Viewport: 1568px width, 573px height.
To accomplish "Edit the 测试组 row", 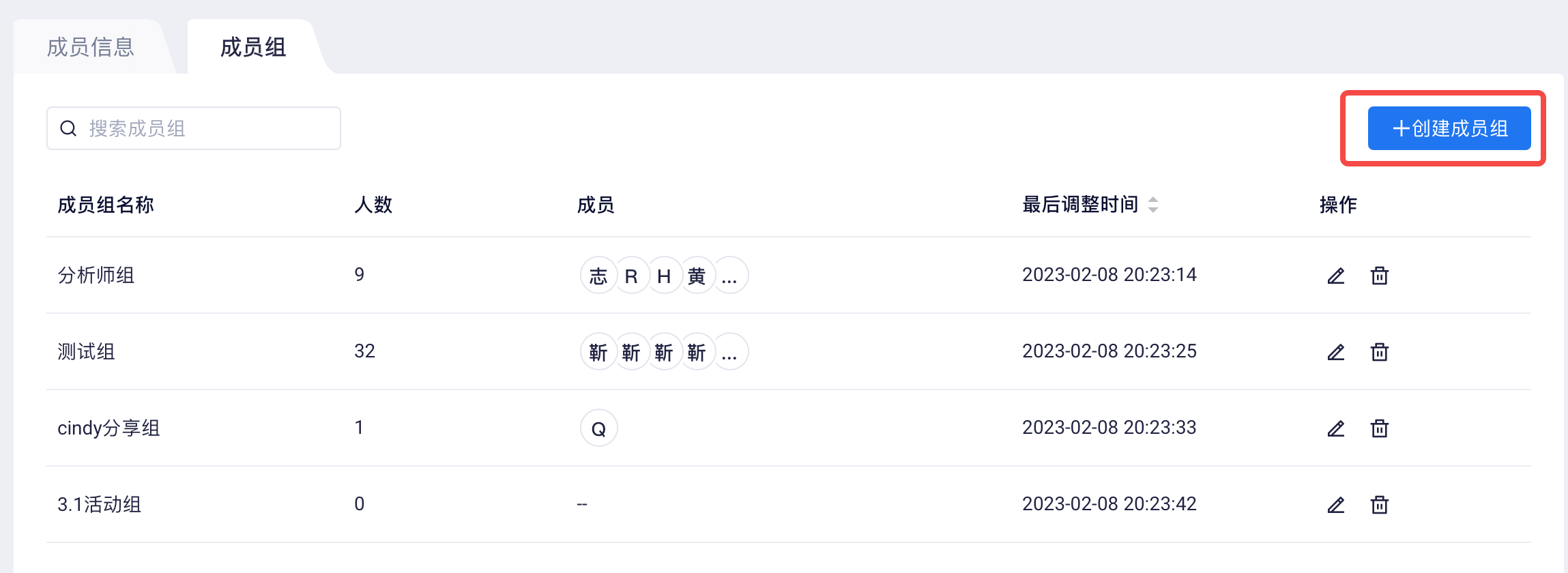I will tap(1335, 352).
